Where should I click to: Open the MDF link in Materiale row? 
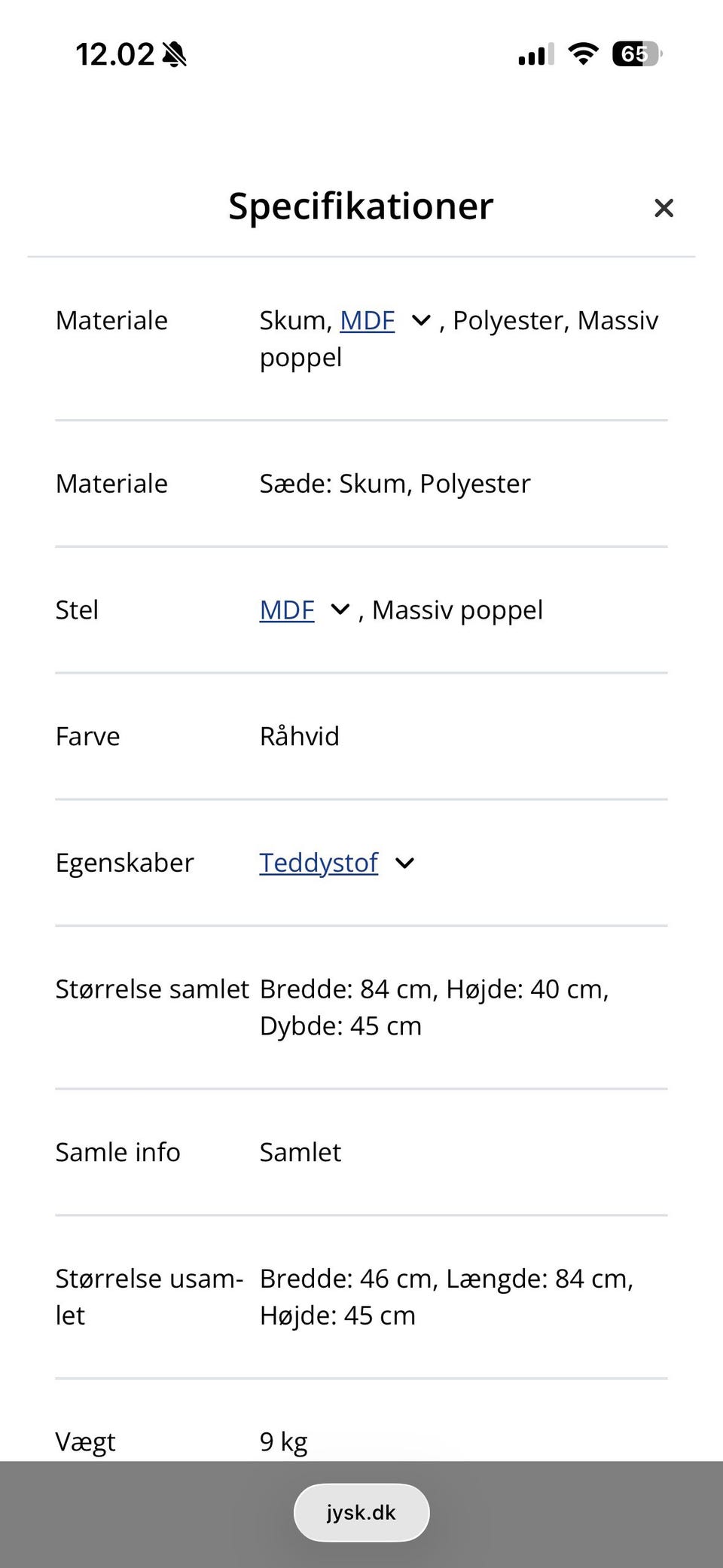[368, 320]
